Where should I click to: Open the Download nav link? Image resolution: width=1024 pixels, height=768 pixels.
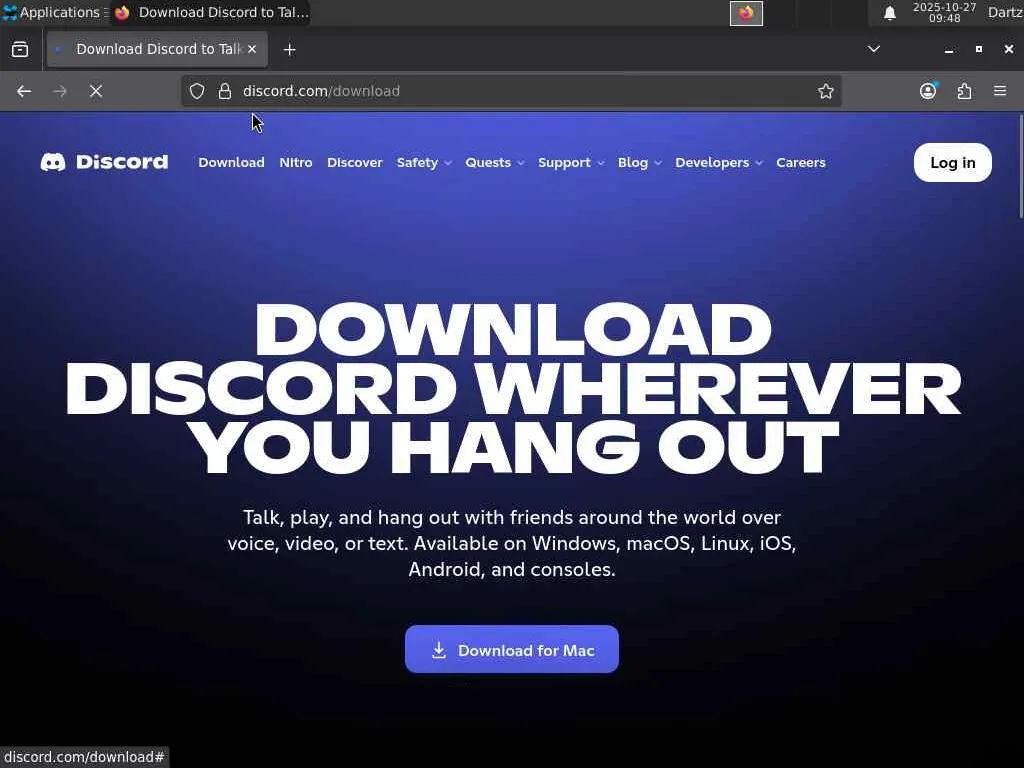pos(231,163)
